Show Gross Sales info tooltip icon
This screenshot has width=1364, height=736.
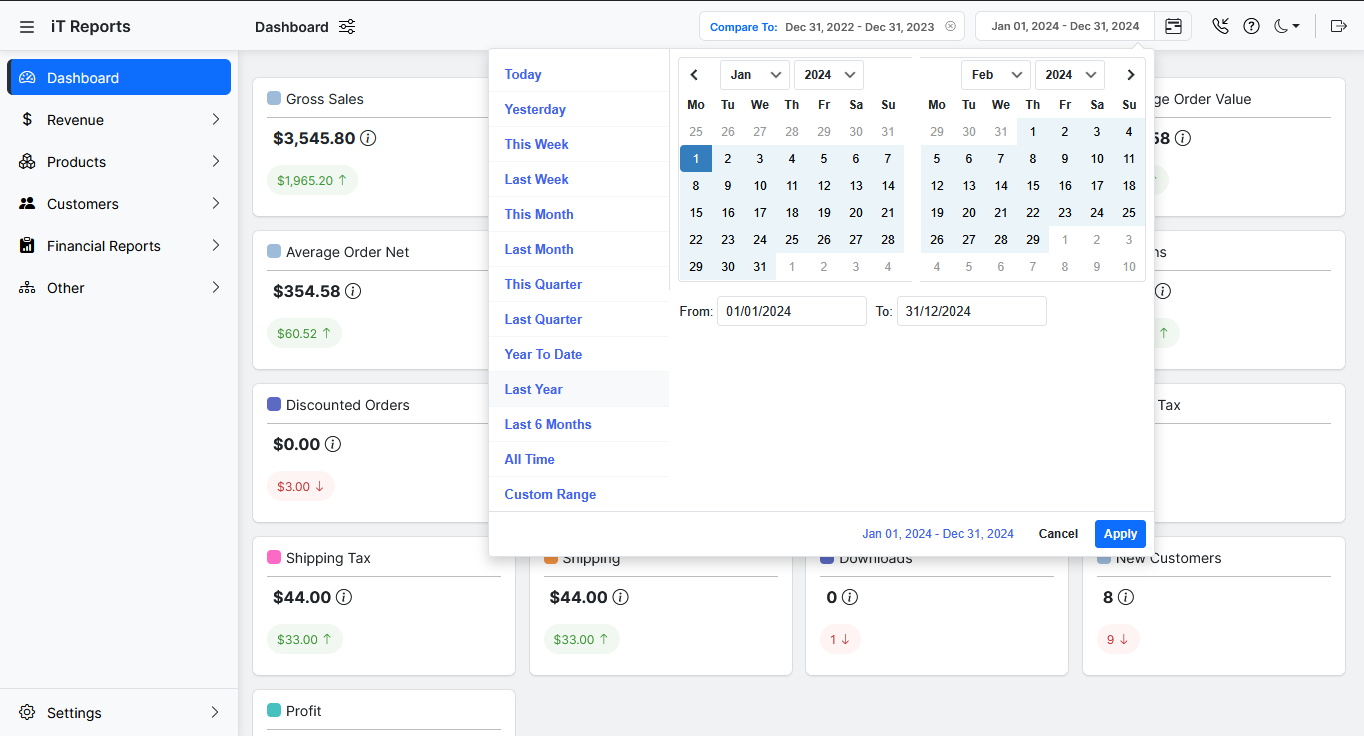coord(368,138)
